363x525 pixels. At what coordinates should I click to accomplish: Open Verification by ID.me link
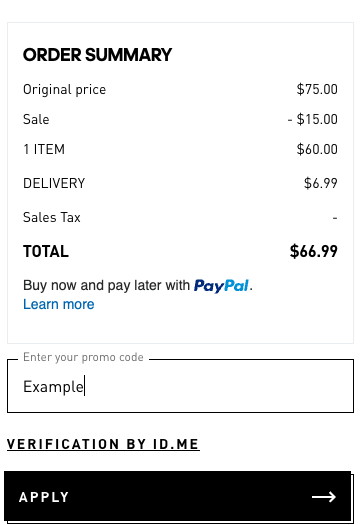click(103, 444)
